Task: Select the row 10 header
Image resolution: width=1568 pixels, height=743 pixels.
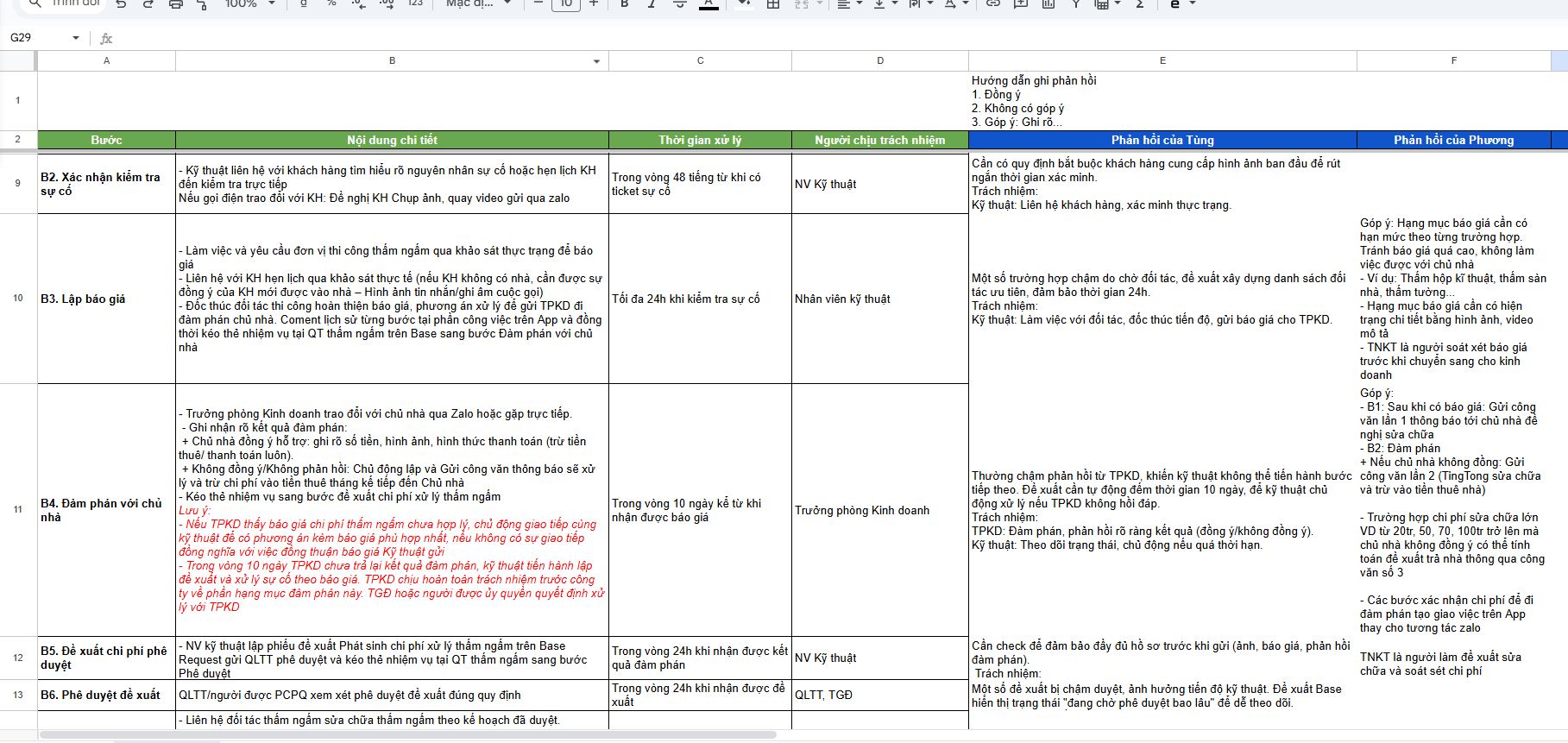Action: coord(18,299)
